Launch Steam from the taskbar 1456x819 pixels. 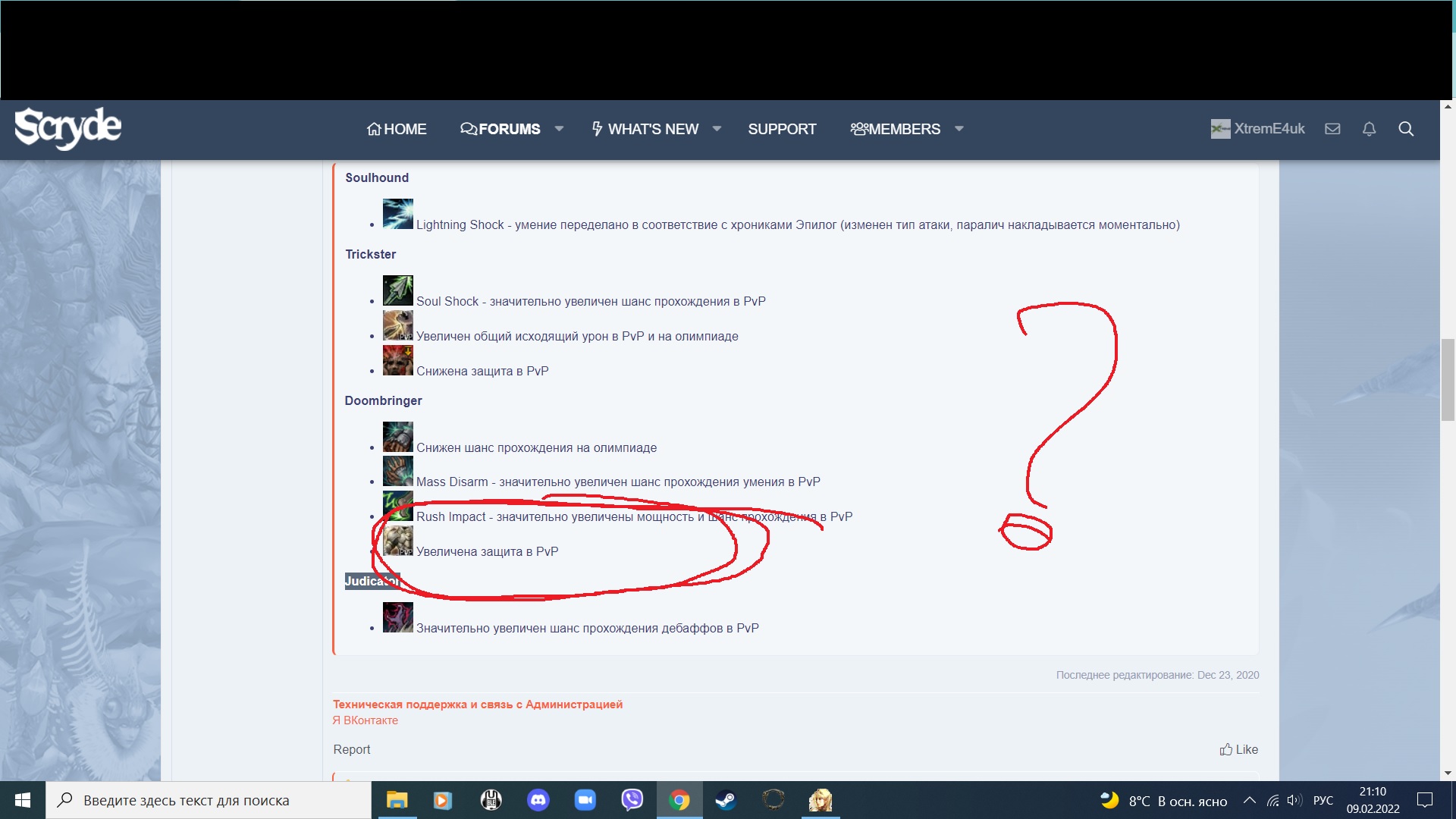[726, 800]
